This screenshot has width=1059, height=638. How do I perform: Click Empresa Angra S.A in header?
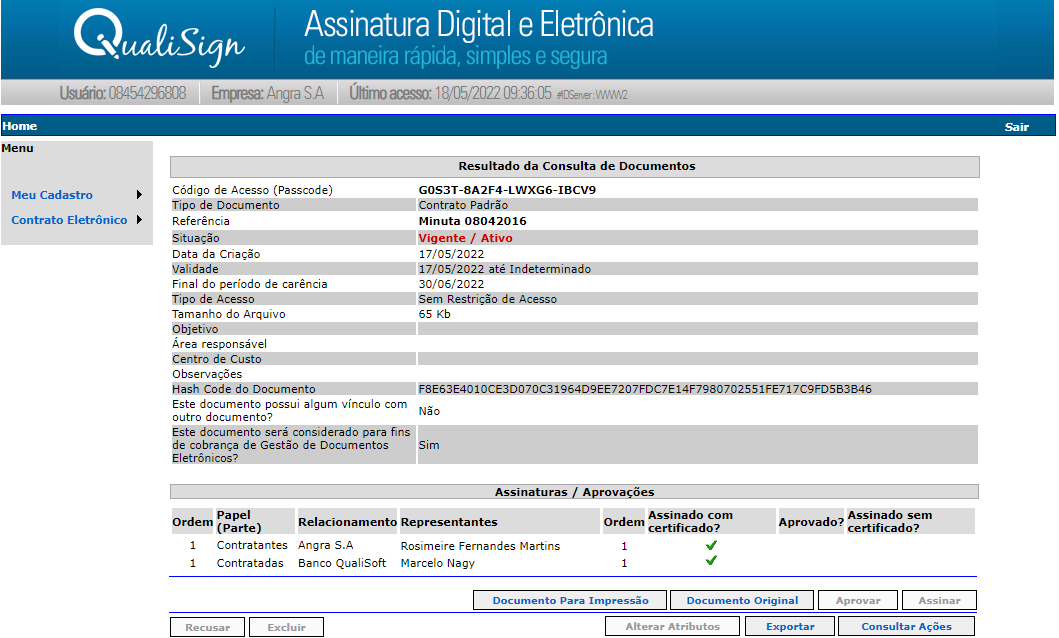pyautogui.click(x=267, y=93)
